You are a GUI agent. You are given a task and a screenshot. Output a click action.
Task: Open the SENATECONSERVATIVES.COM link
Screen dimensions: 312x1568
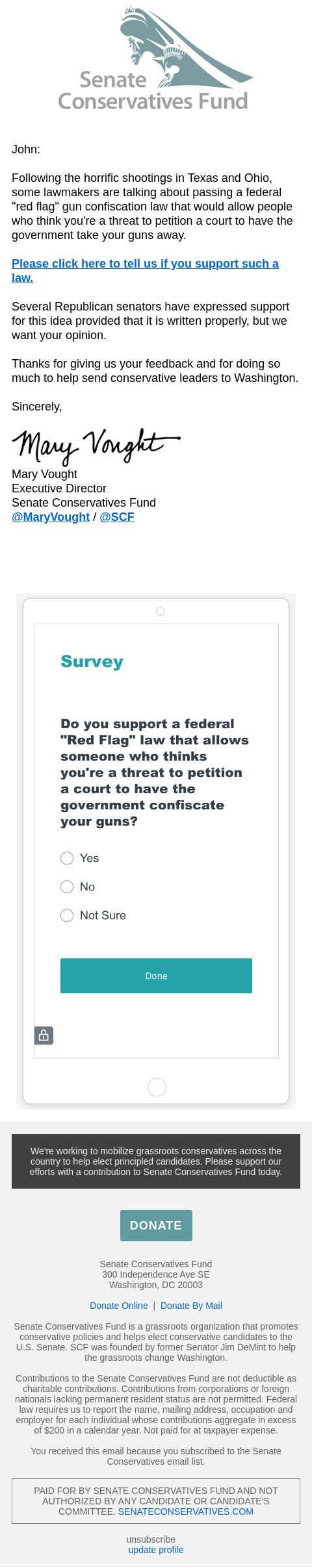tap(186, 1511)
